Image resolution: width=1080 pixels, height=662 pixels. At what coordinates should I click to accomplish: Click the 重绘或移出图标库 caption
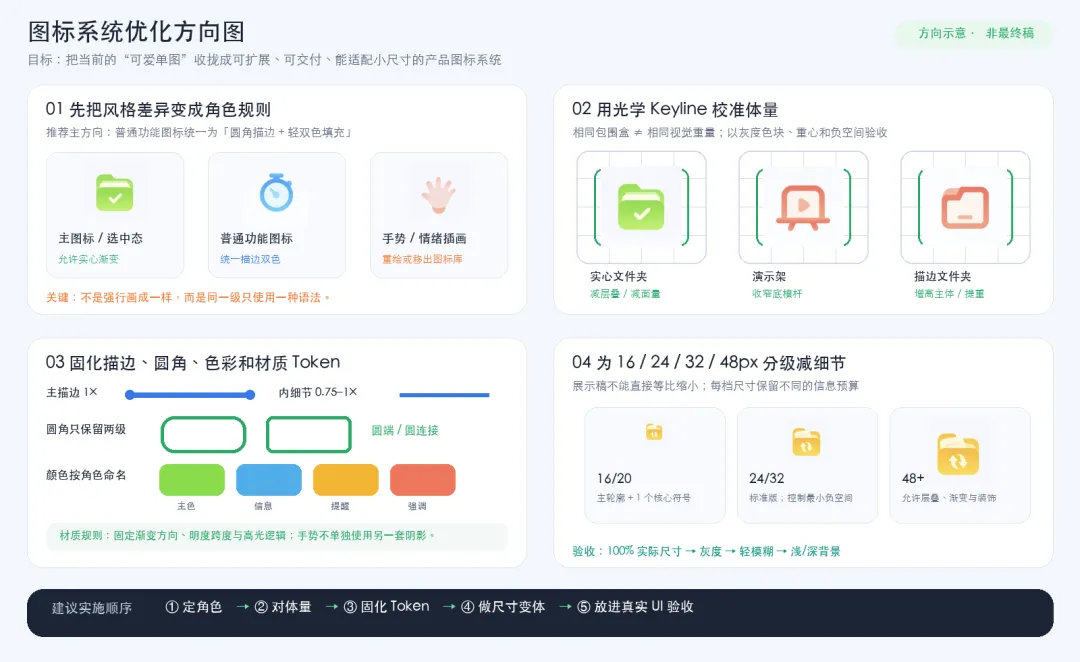click(422, 259)
